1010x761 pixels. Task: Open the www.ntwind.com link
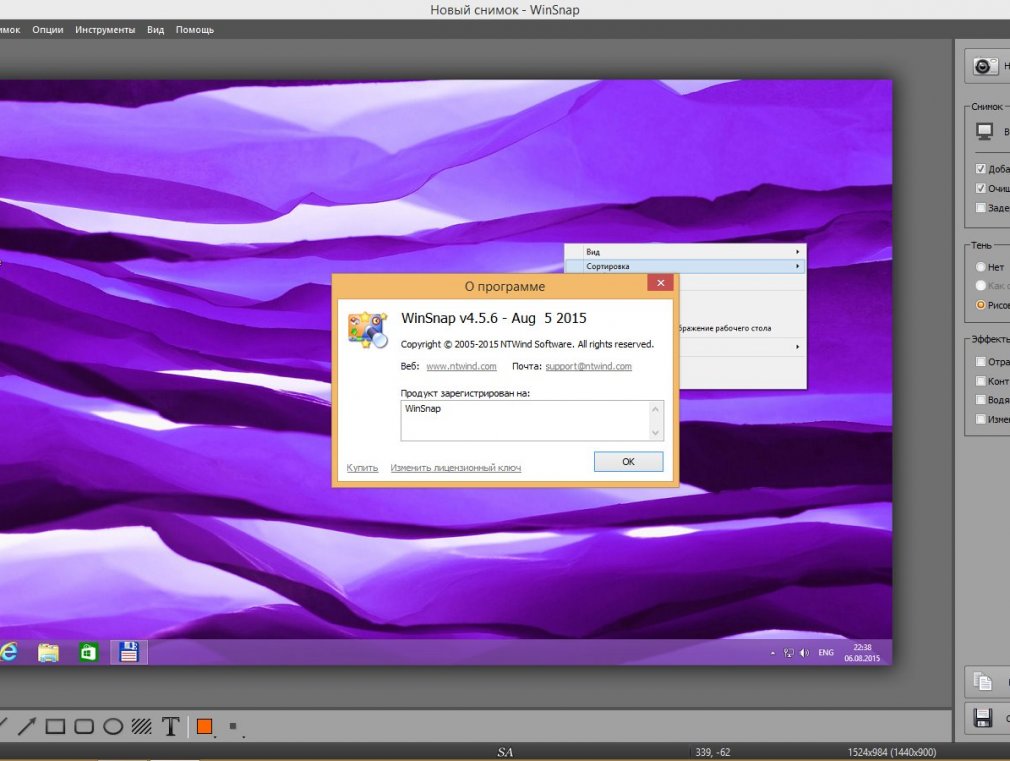click(x=461, y=366)
